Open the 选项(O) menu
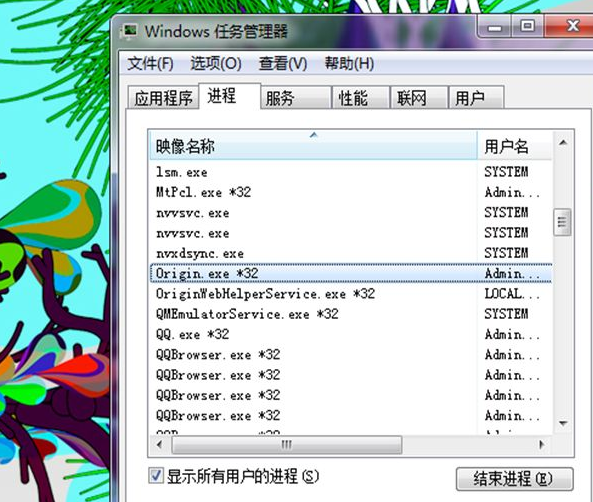 click(x=216, y=63)
